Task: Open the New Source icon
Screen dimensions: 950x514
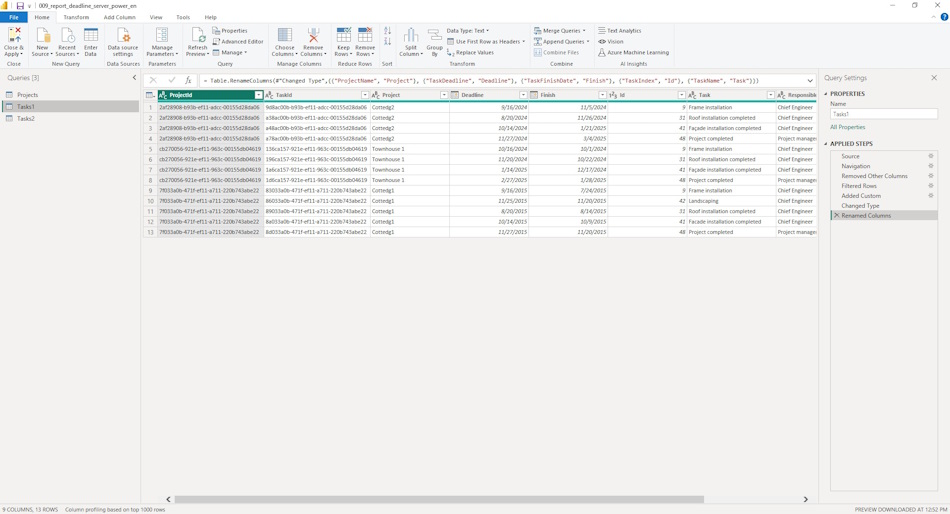Action: pyautogui.click(x=42, y=35)
